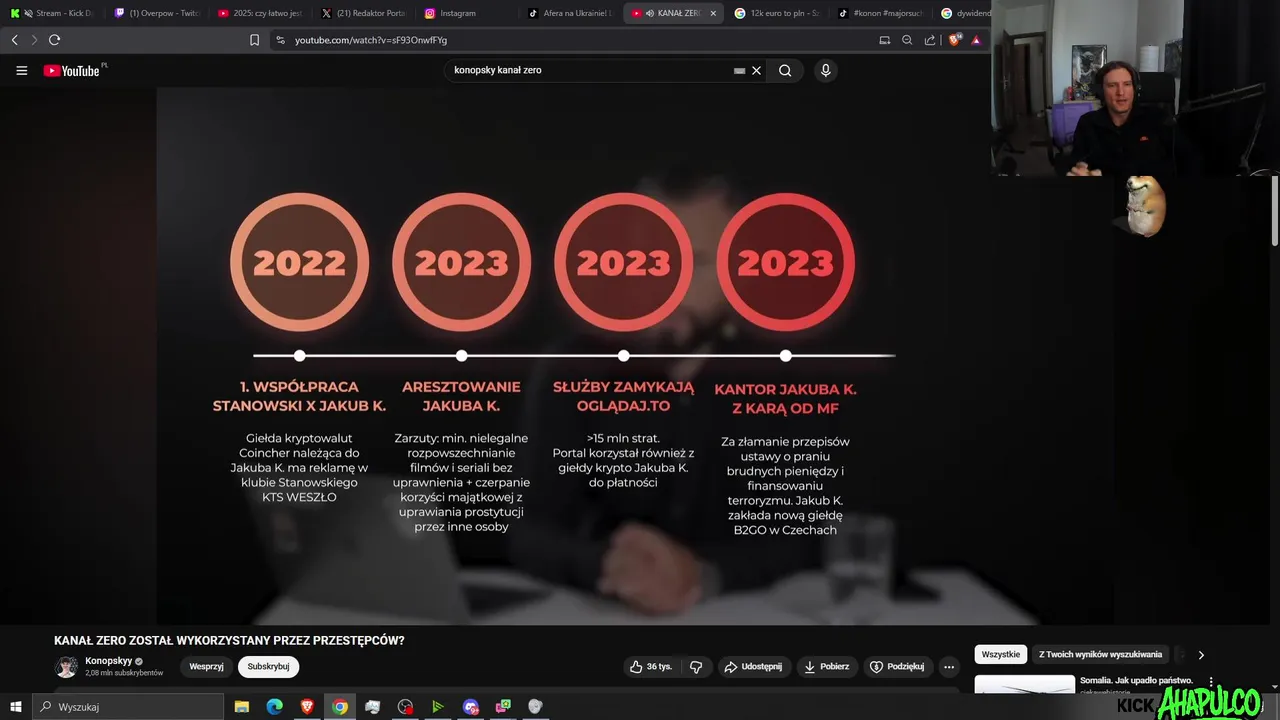The image size is (1280, 720).
Task: Open the 'dywidend' Google tab
Action: click(964, 13)
